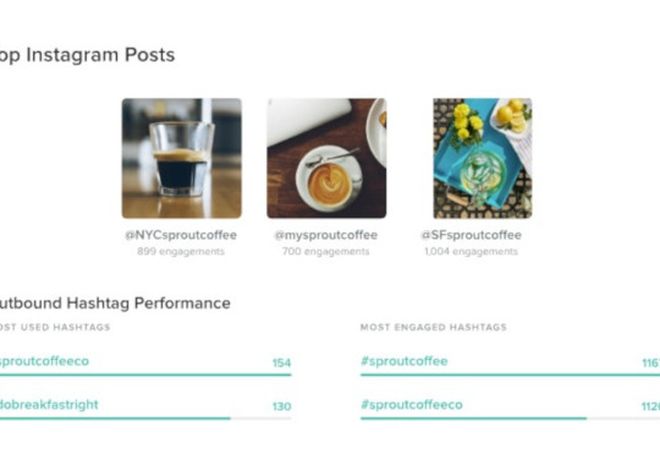Image resolution: width=660 pixels, height=470 pixels.
Task: Click the @SFsproutcoffee account name
Action: 471,235
